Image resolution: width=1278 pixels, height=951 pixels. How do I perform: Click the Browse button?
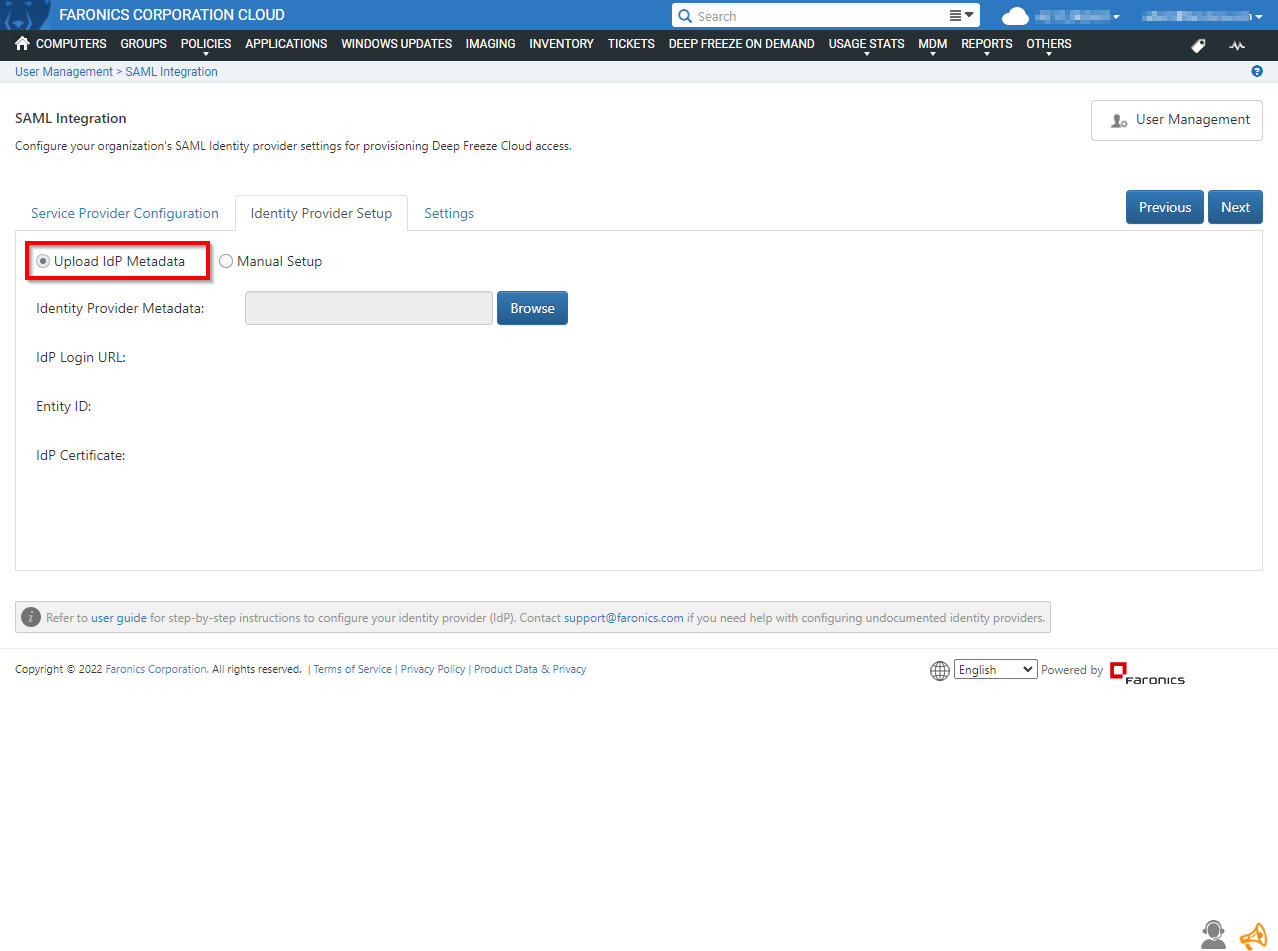532,308
